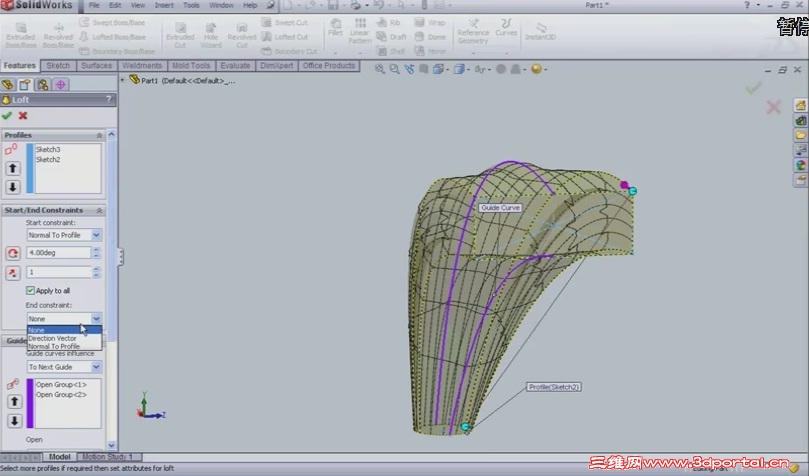Switch to the Surfaces tab
This screenshot has width=809, height=476.
[x=97, y=66]
